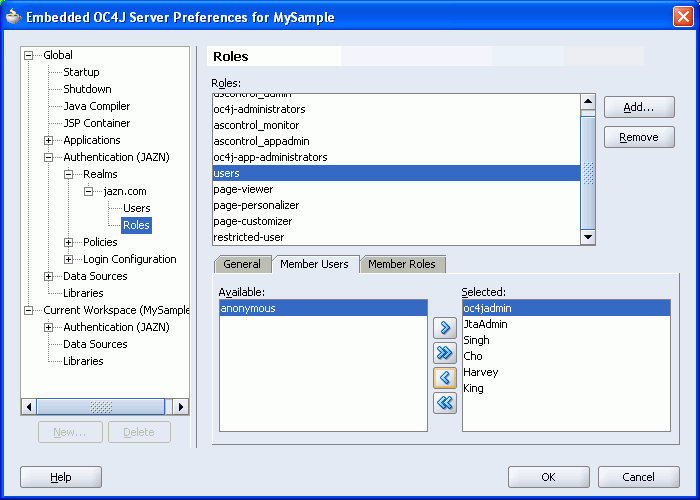This screenshot has height=500, width=700.
Task: Select JtaAdmin in Selected list
Action: point(566,325)
